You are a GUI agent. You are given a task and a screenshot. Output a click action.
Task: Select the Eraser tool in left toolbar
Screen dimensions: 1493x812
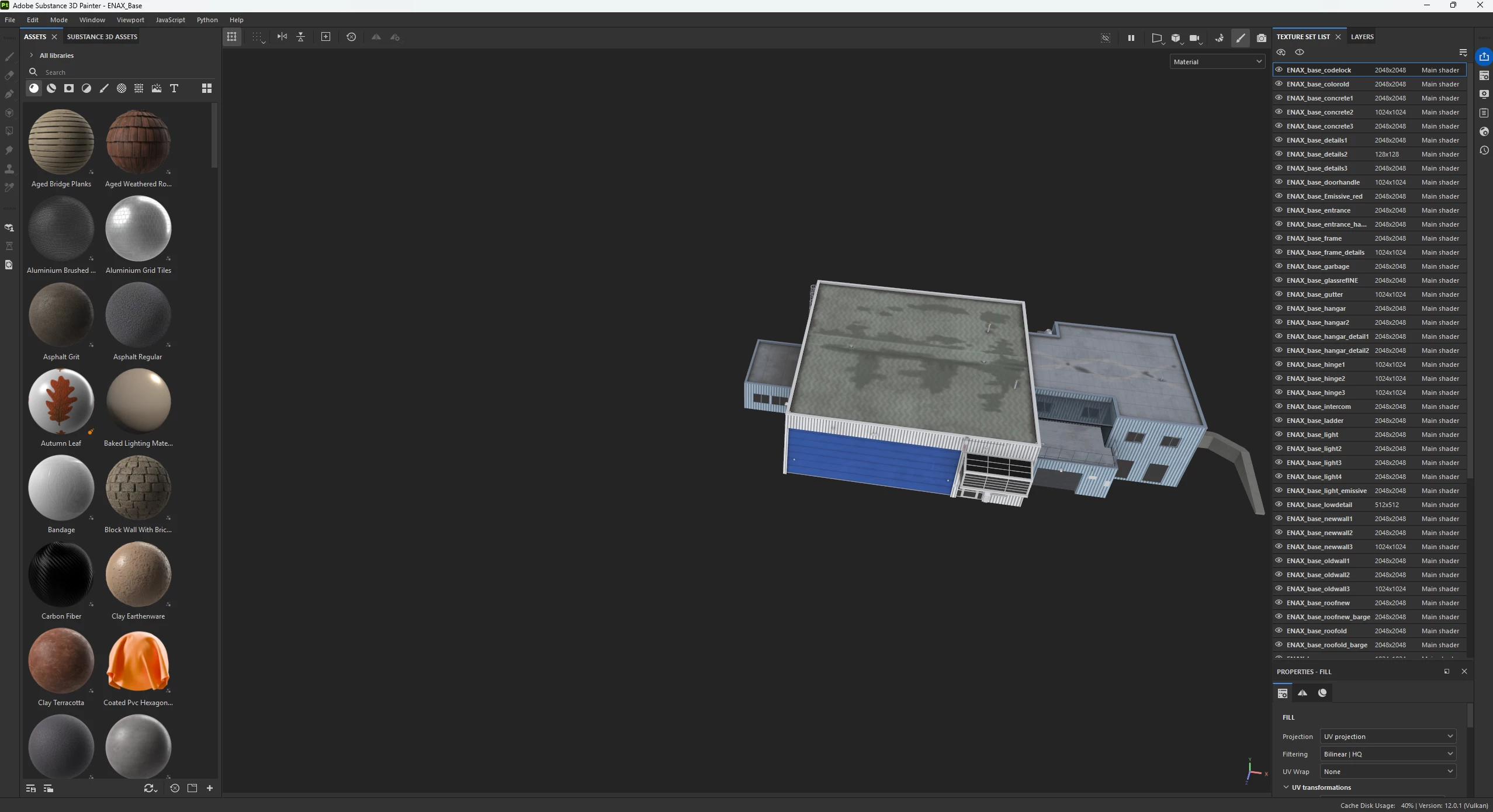(x=9, y=75)
